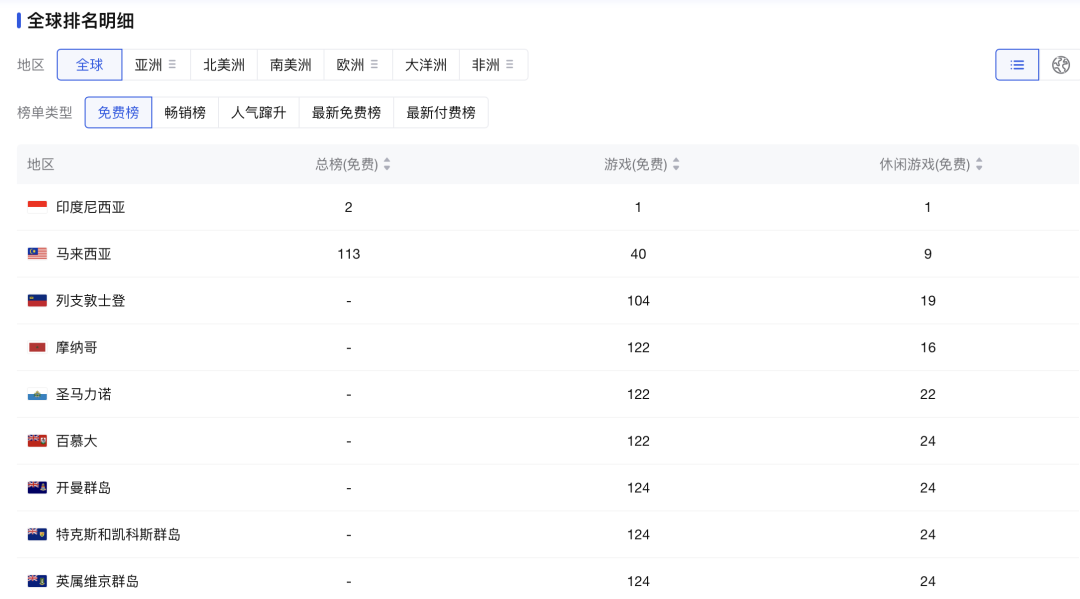Expand the 非洲 region dropdown
This screenshot has height=599, width=1080.
(x=510, y=65)
